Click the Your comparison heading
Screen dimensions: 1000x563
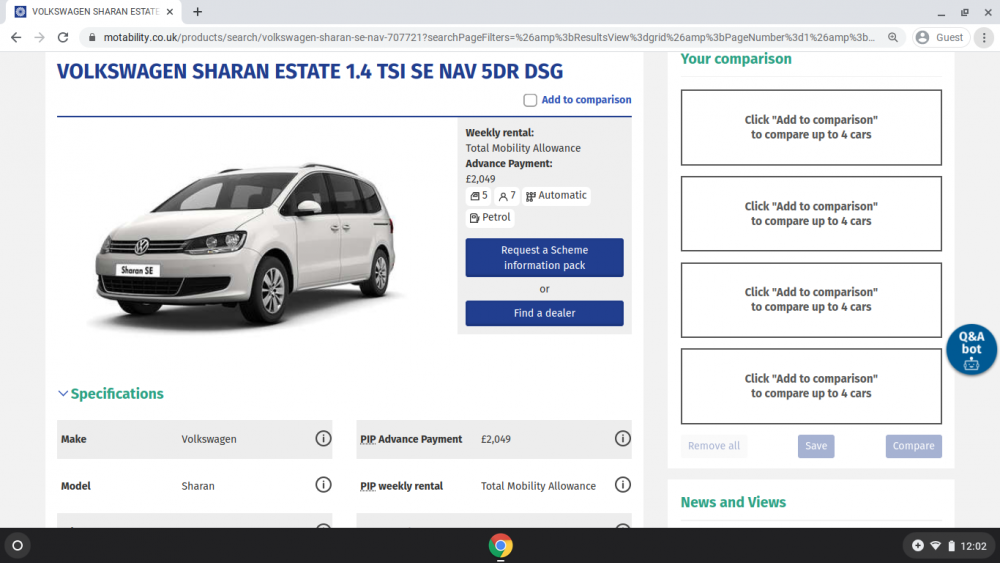point(736,59)
